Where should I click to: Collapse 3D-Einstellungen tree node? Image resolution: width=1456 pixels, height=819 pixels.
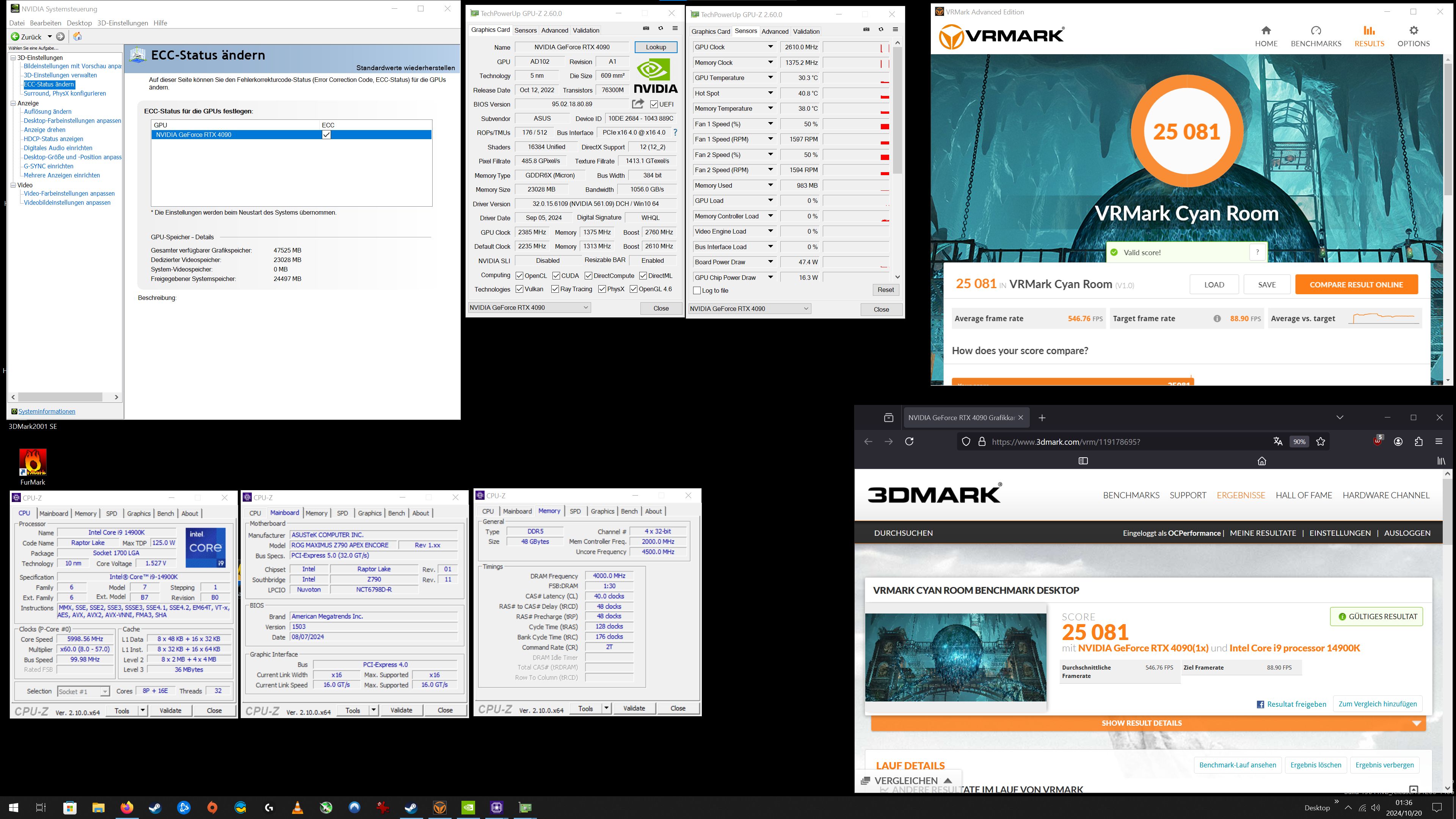(13, 58)
